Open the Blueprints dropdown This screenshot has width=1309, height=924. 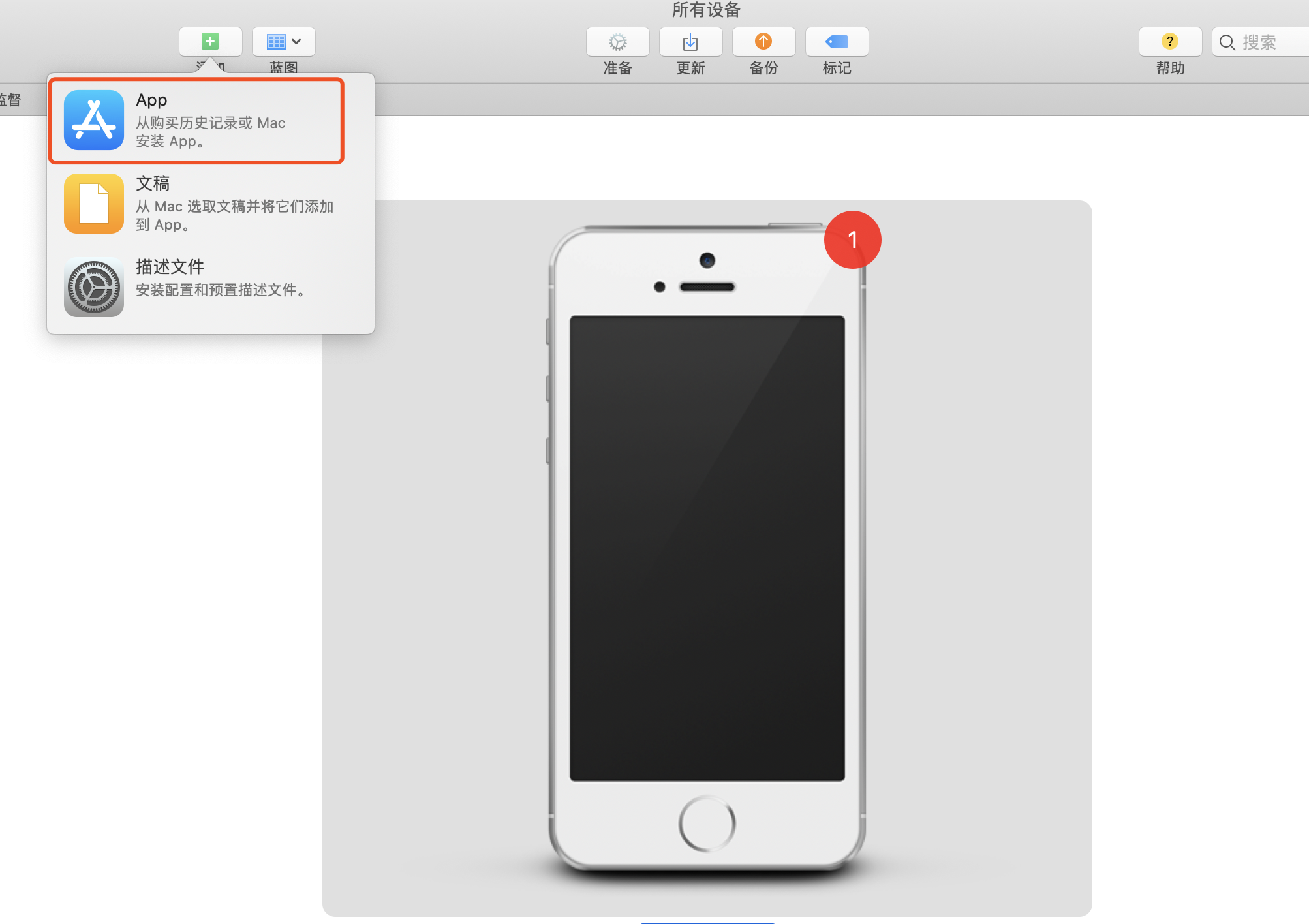tap(283, 42)
